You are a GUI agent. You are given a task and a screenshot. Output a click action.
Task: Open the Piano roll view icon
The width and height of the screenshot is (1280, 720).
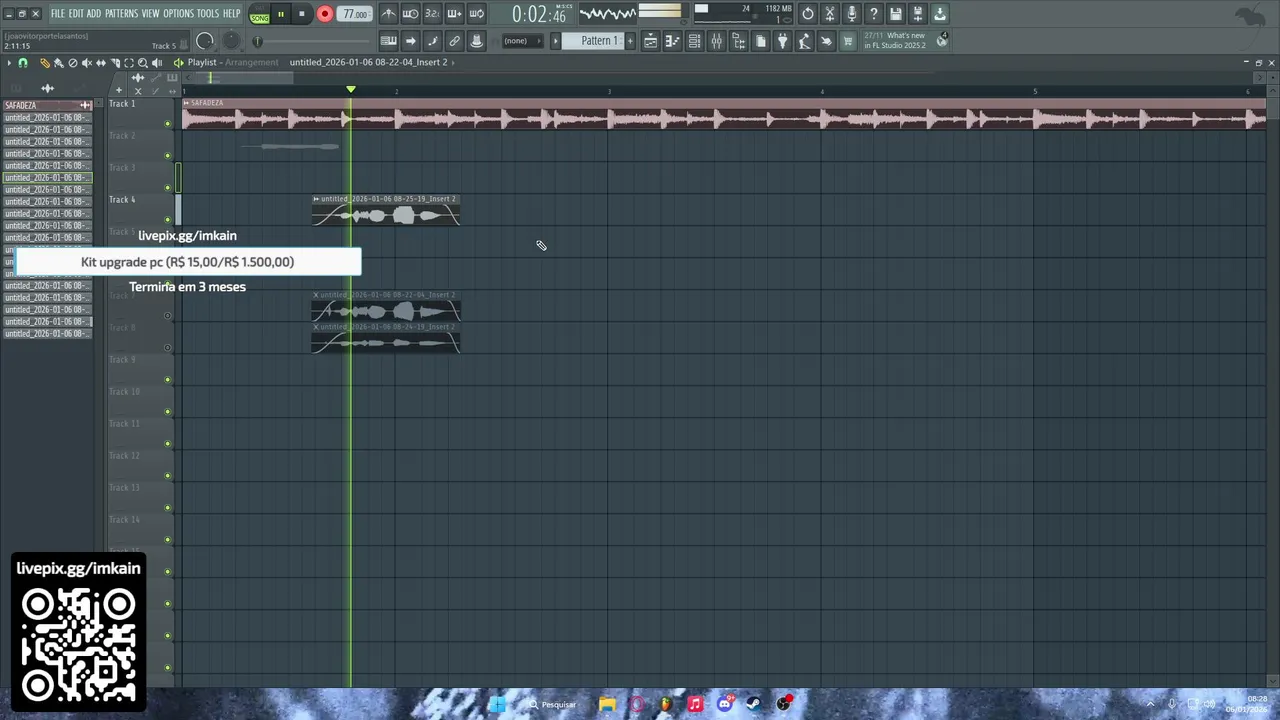click(x=672, y=41)
